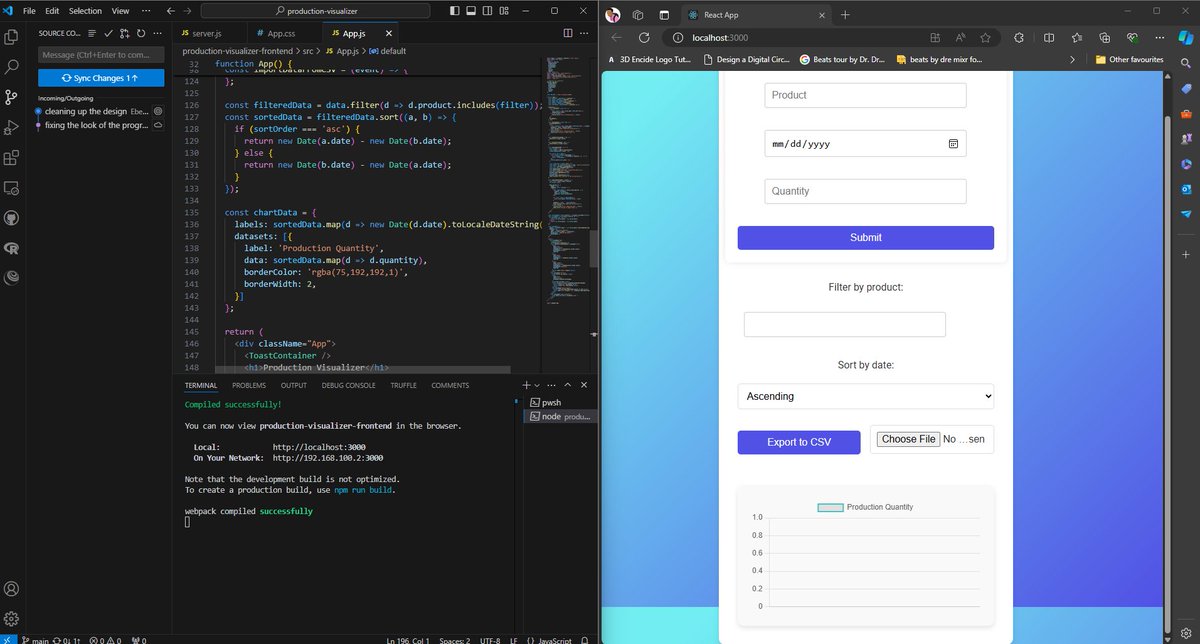Switch to the PROBLEMS panel tab
1200x644 pixels.
point(249,385)
